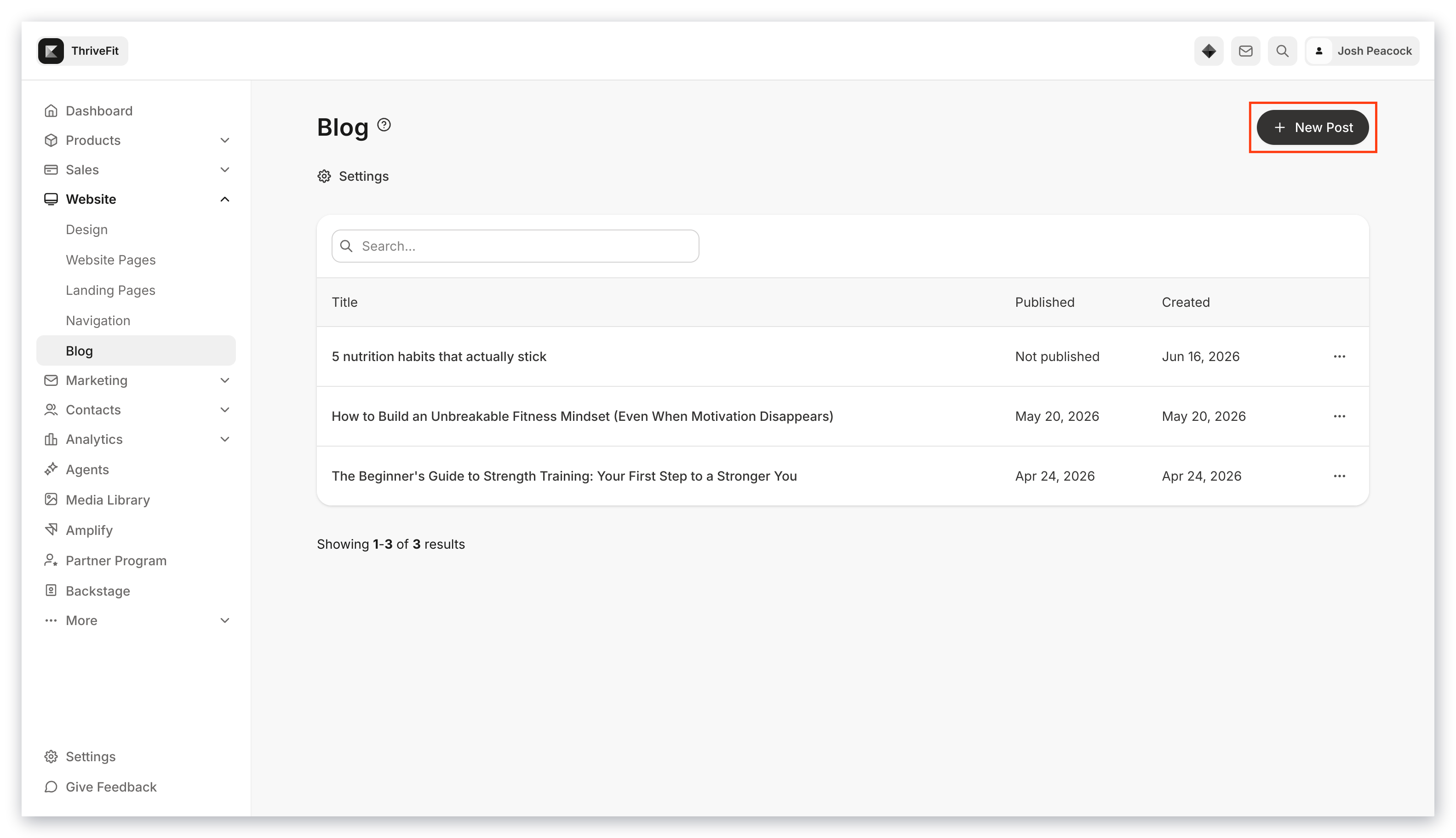Click the Partner Program person-star icon
The height and width of the screenshot is (838, 1456).
coord(51,560)
